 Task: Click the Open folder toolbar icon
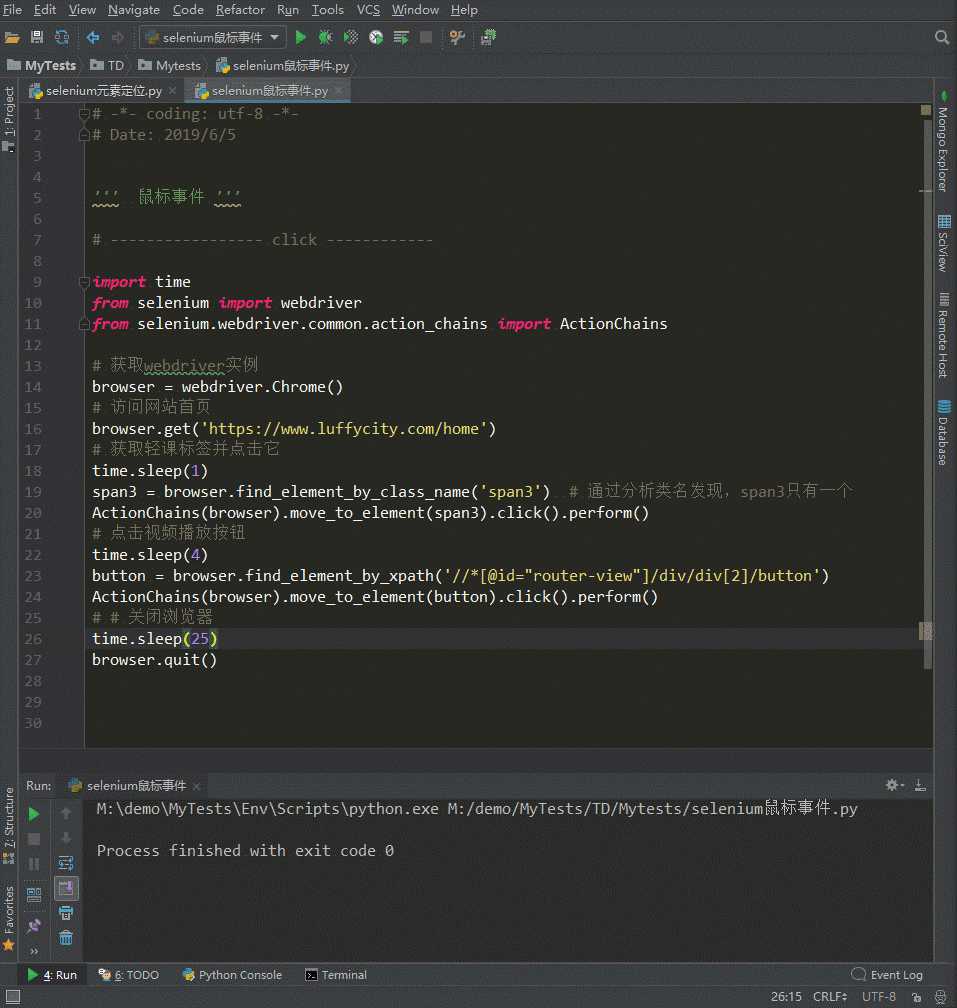(x=12, y=37)
